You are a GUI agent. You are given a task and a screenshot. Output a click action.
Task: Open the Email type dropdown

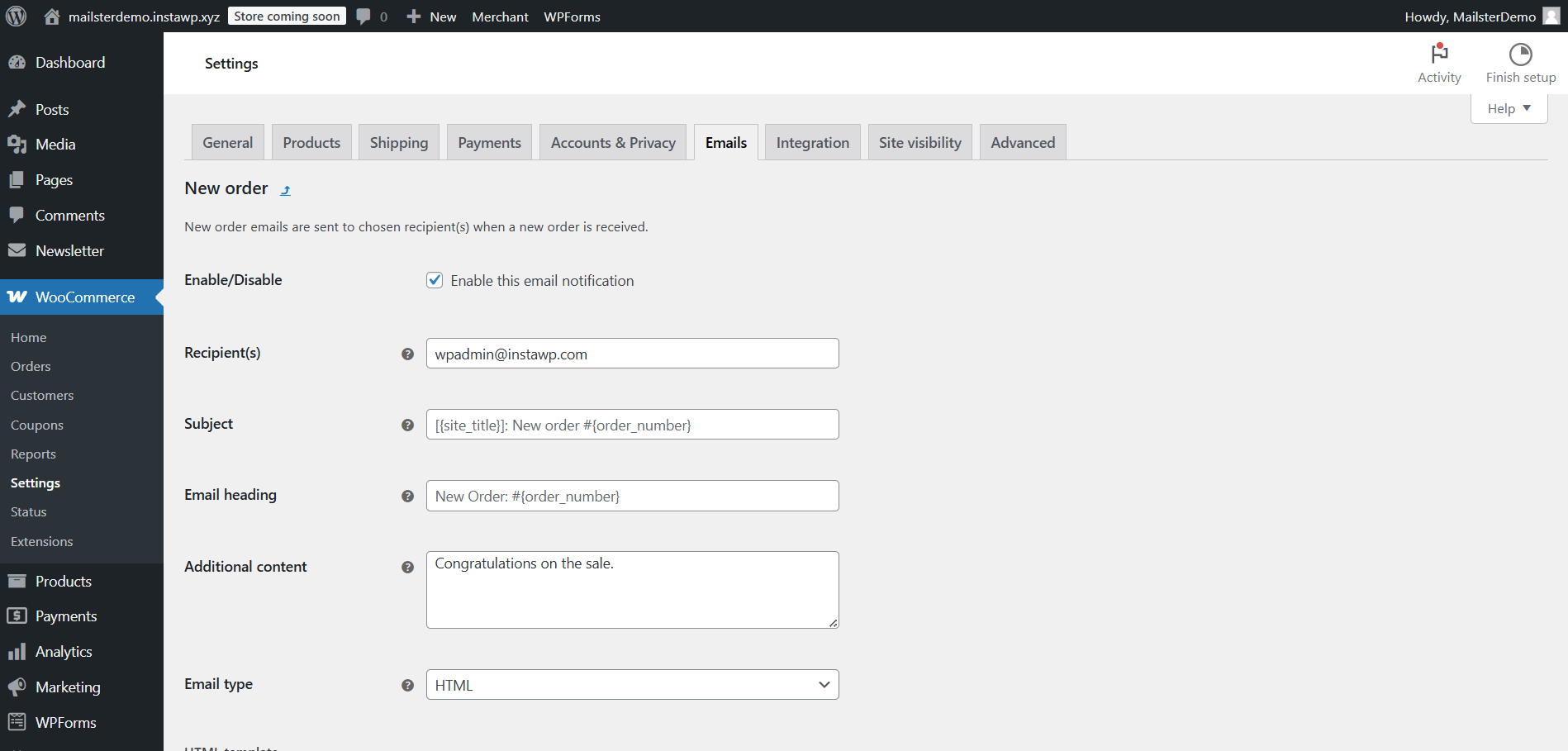click(x=631, y=684)
